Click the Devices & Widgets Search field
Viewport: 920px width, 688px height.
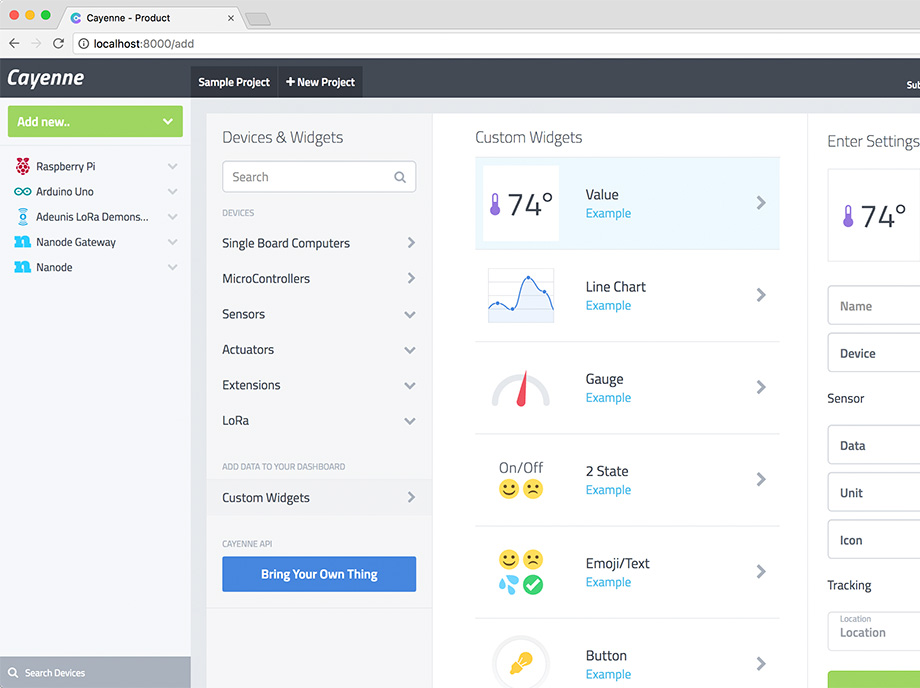tap(319, 177)
